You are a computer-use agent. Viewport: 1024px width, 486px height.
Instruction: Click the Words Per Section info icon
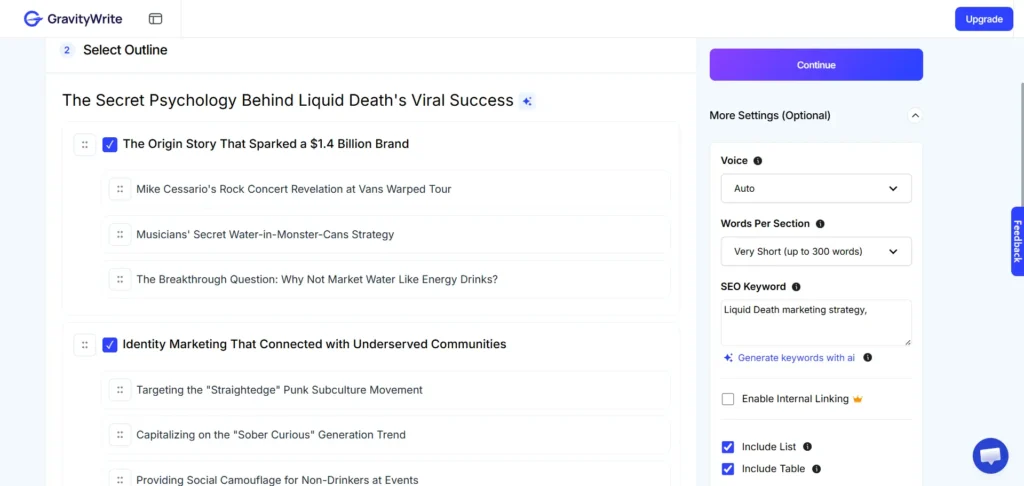click(820, 223)
